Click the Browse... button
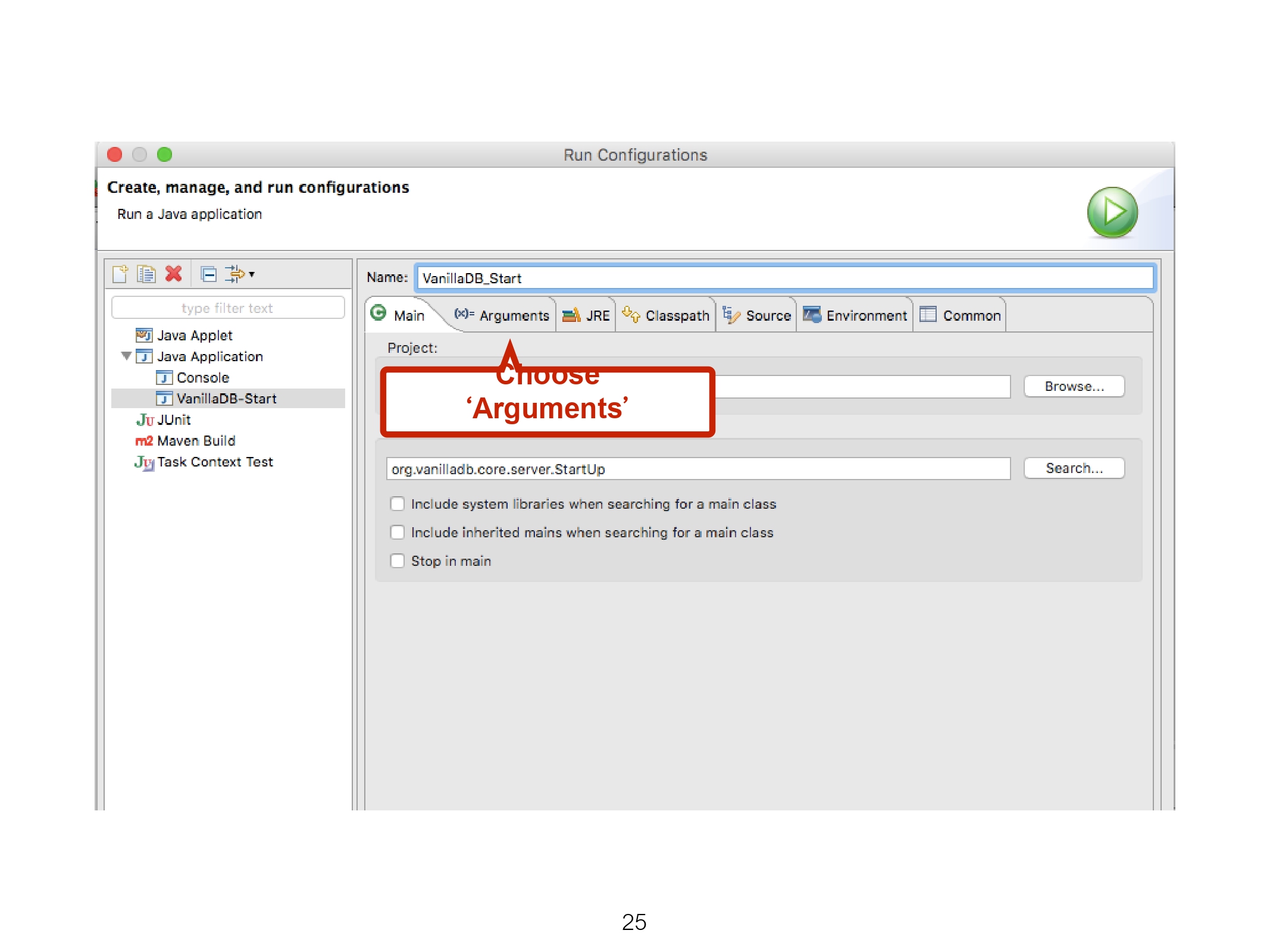1270x952 pixels. [1074, 387]
